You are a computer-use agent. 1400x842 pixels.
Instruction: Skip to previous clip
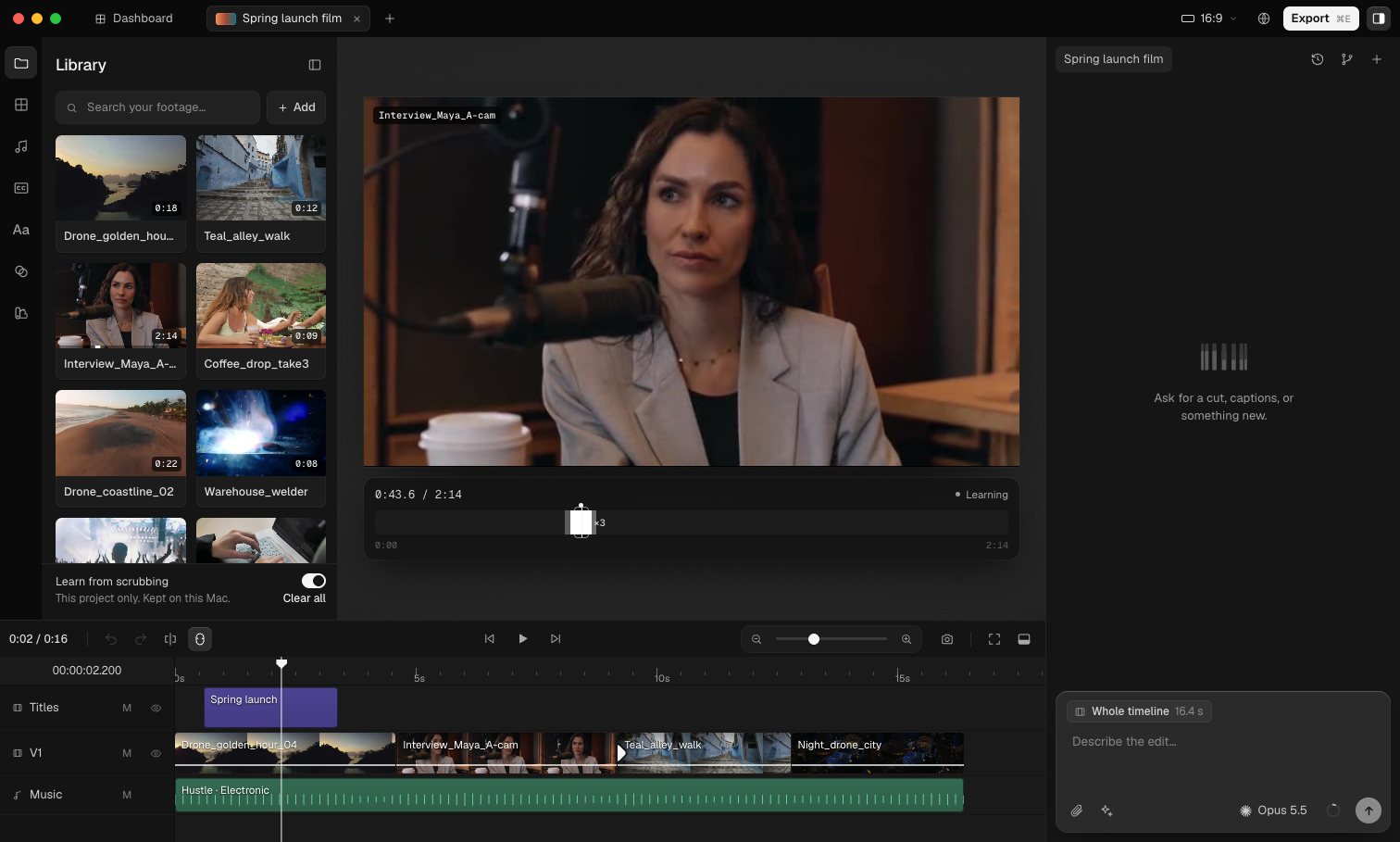490,639
